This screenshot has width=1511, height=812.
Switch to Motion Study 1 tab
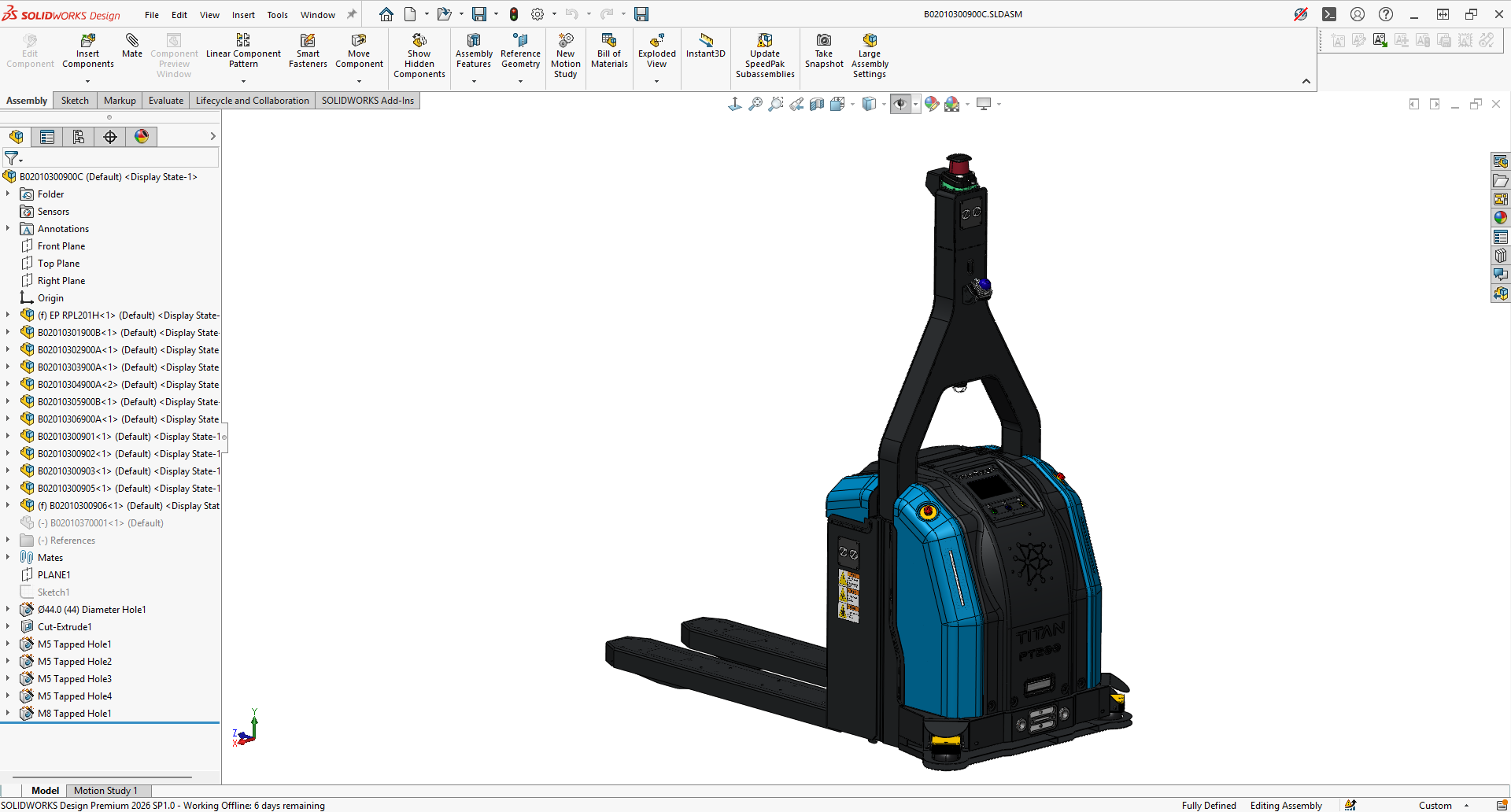[105, 791]
